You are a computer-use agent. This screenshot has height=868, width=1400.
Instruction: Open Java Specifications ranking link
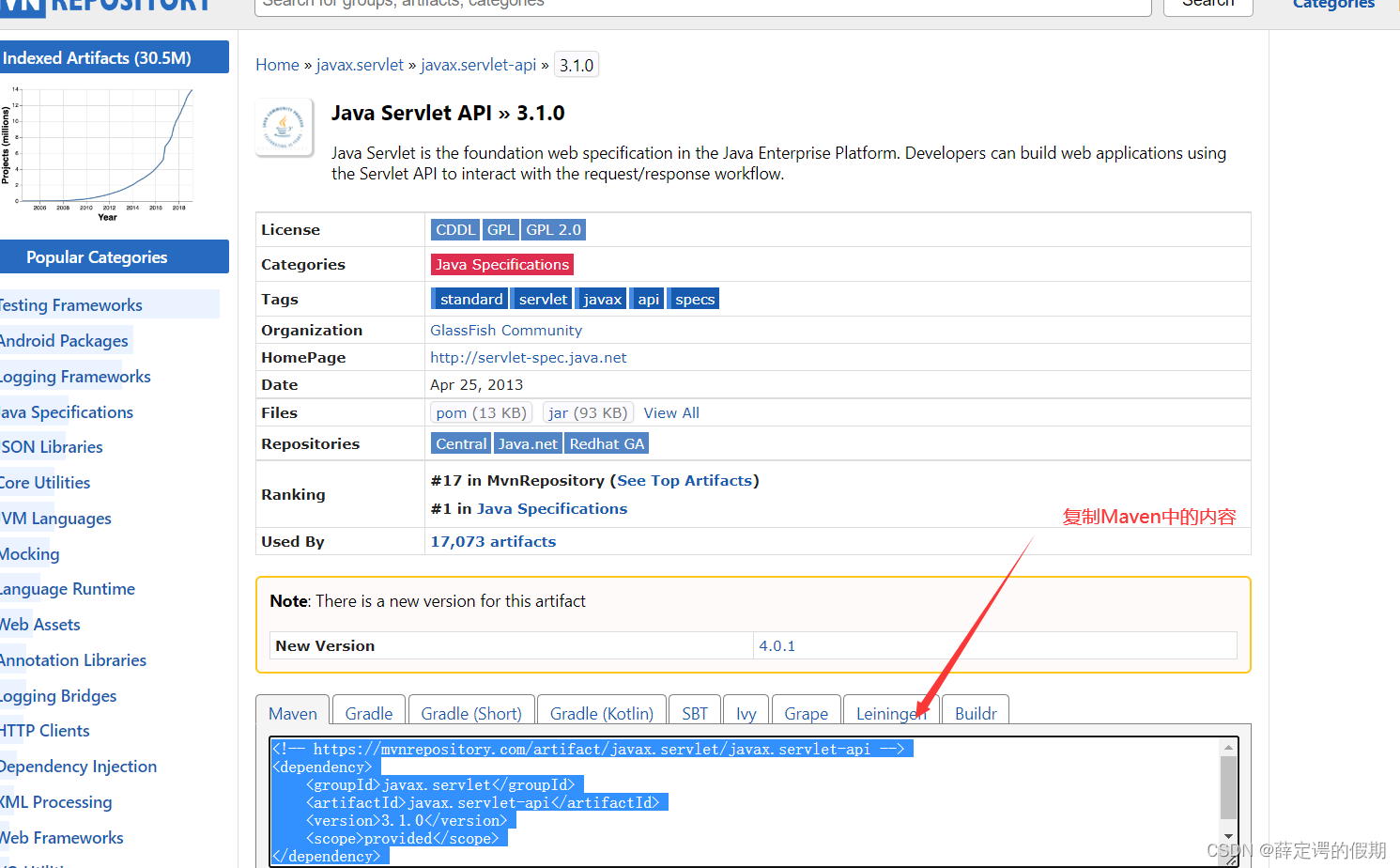pyautogui.click(x=552, y=509)
